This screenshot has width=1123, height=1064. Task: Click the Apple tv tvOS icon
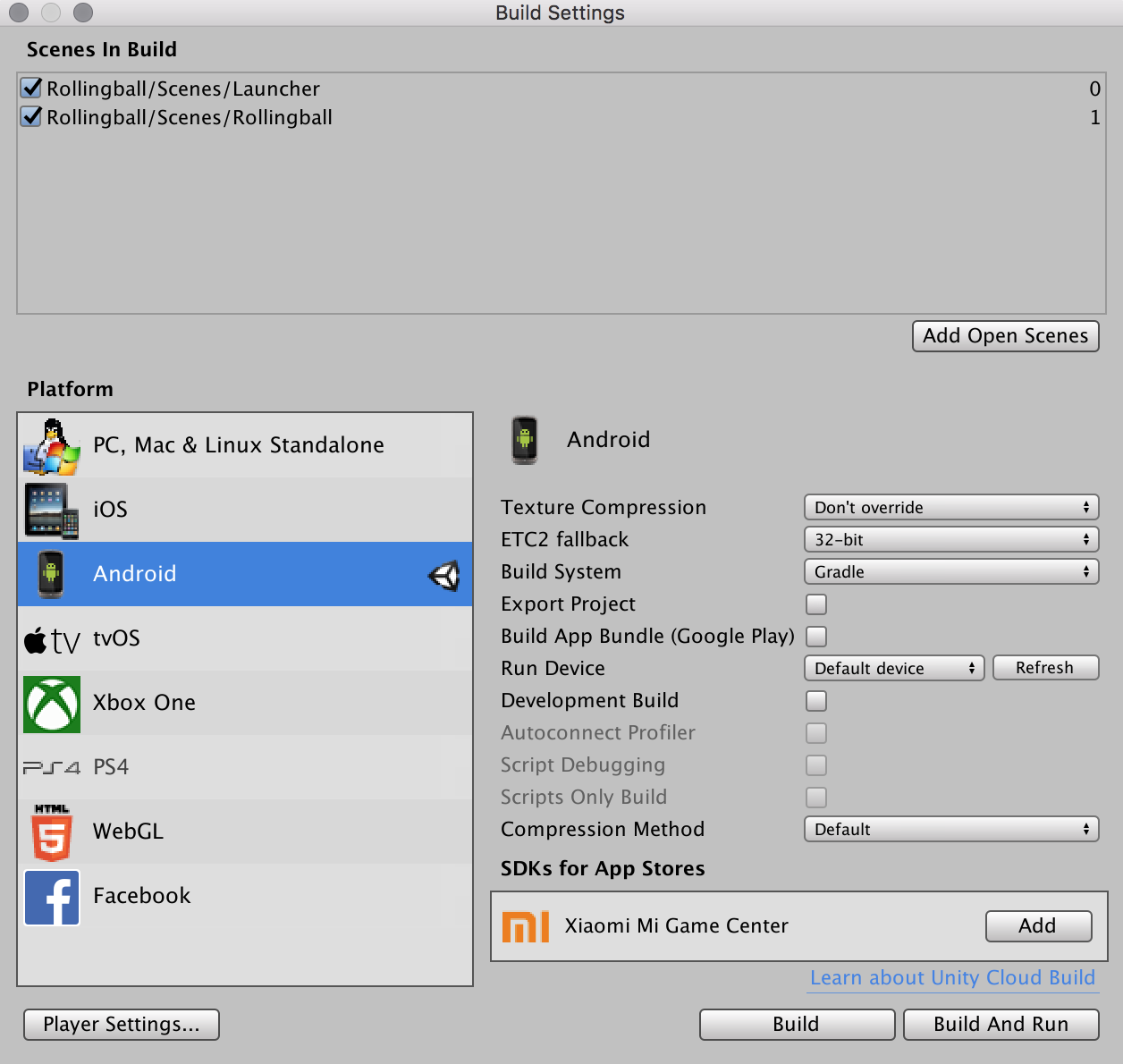52,639
